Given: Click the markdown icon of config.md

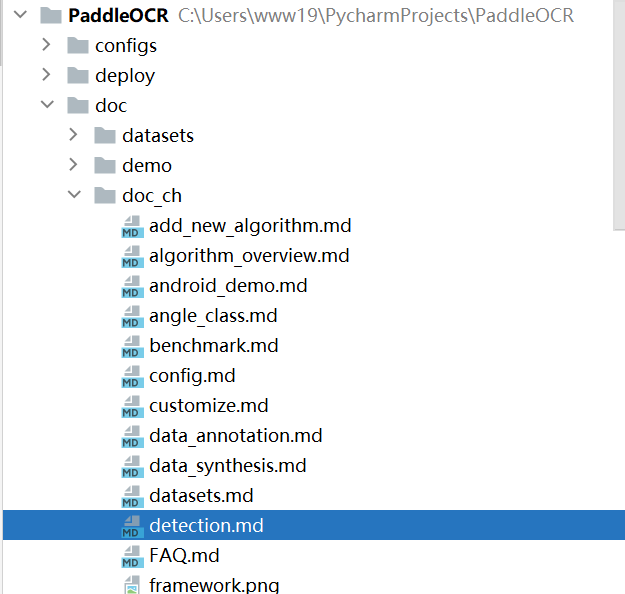Looking at the screenshot, I should tap(132, 376).
